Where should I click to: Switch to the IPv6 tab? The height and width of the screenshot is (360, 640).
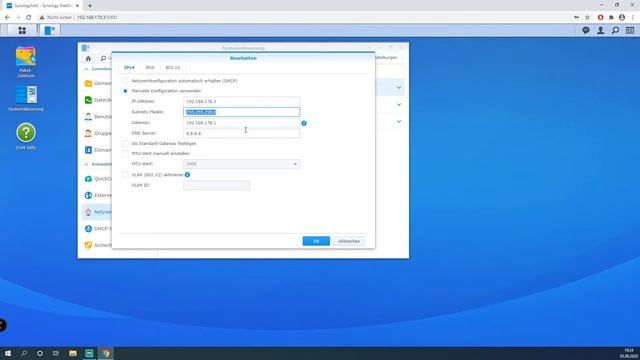pos(150,67)
